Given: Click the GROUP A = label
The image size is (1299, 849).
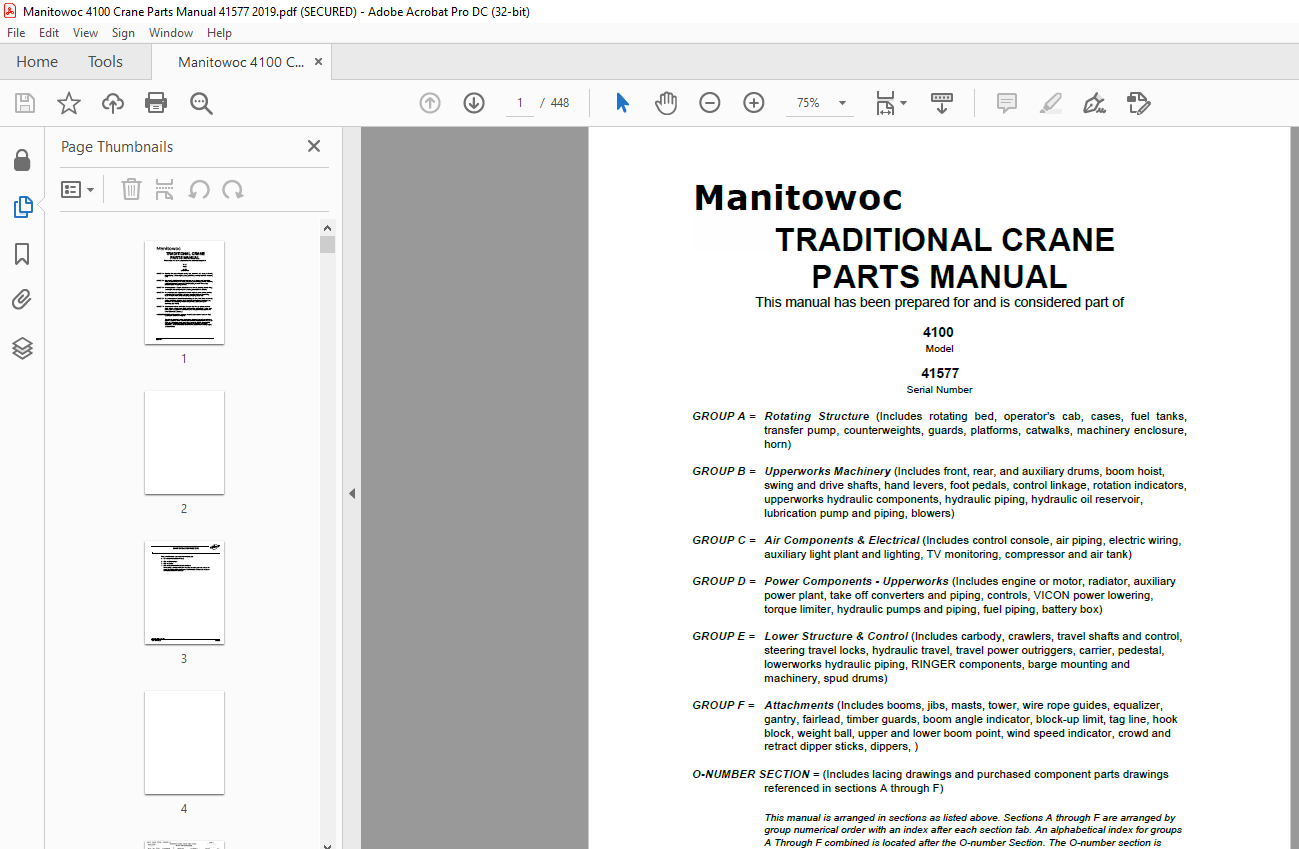Looking at the screenshot, I should [x=724, y=416].
